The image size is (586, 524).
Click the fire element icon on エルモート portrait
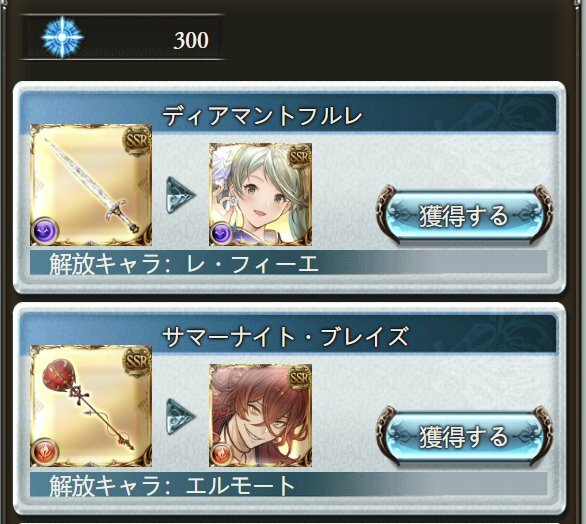(x=221, y=454)
